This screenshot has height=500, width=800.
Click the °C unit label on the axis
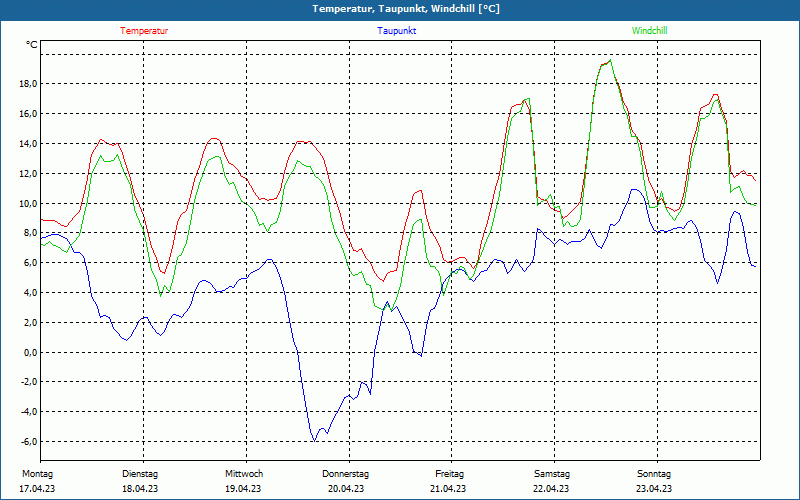[32, 45]
